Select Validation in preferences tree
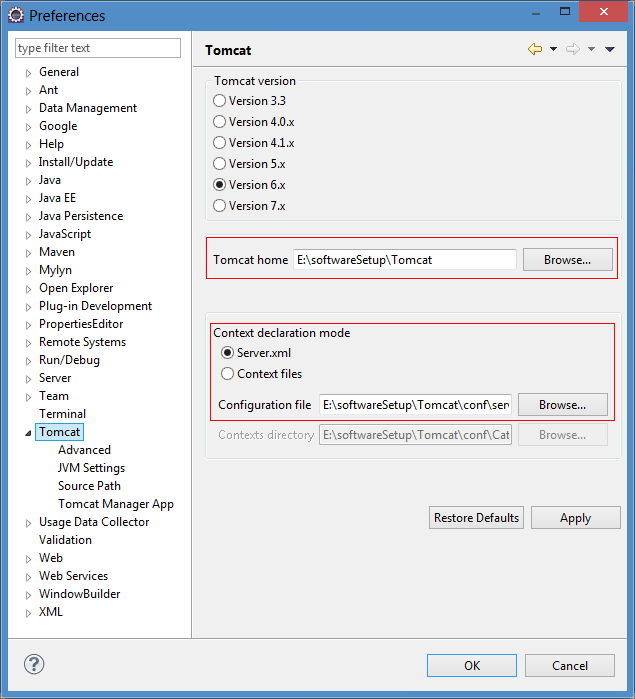Image resolution: width=635 pixels, height=699 pixels. (65, 540)
